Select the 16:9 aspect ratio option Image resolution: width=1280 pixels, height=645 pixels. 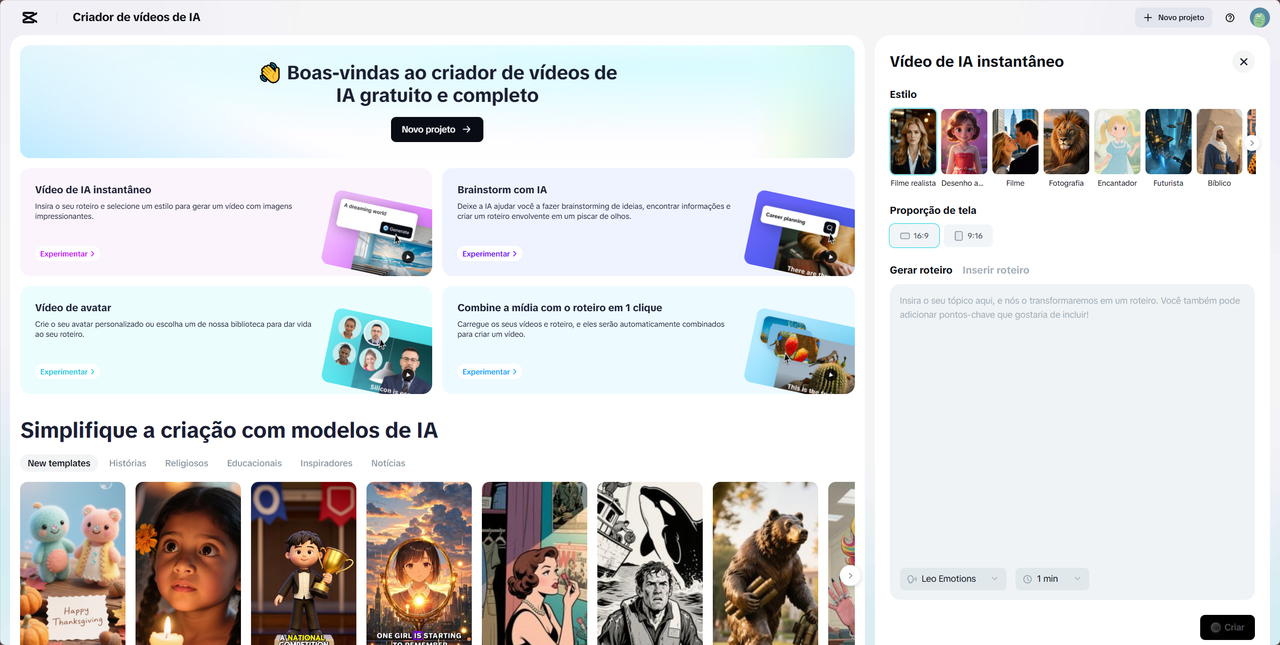point(913,235)
